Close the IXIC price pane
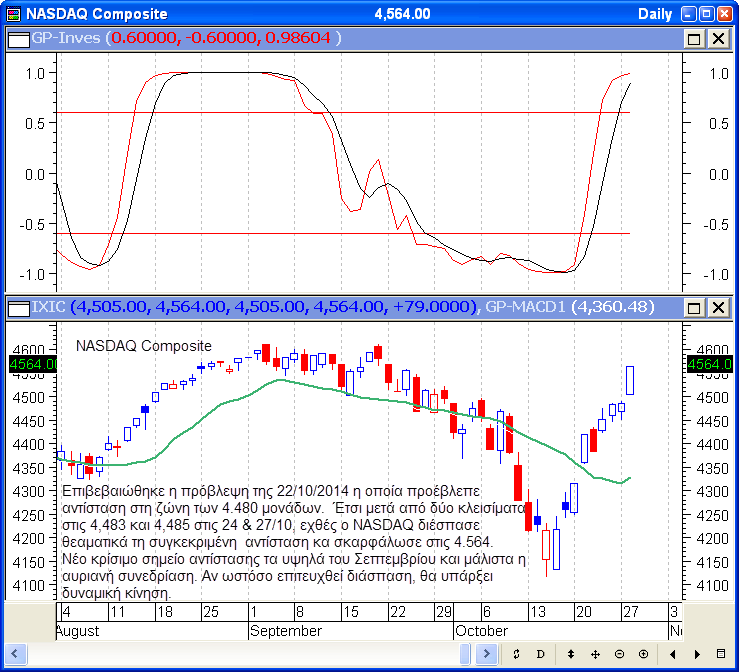 [x=718, y=307]
